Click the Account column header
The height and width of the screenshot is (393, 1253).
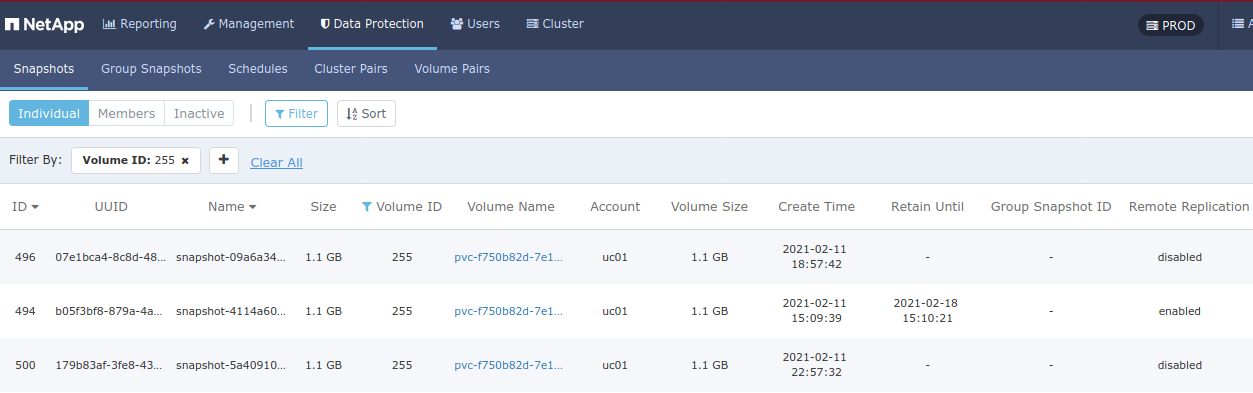point(615,207)
